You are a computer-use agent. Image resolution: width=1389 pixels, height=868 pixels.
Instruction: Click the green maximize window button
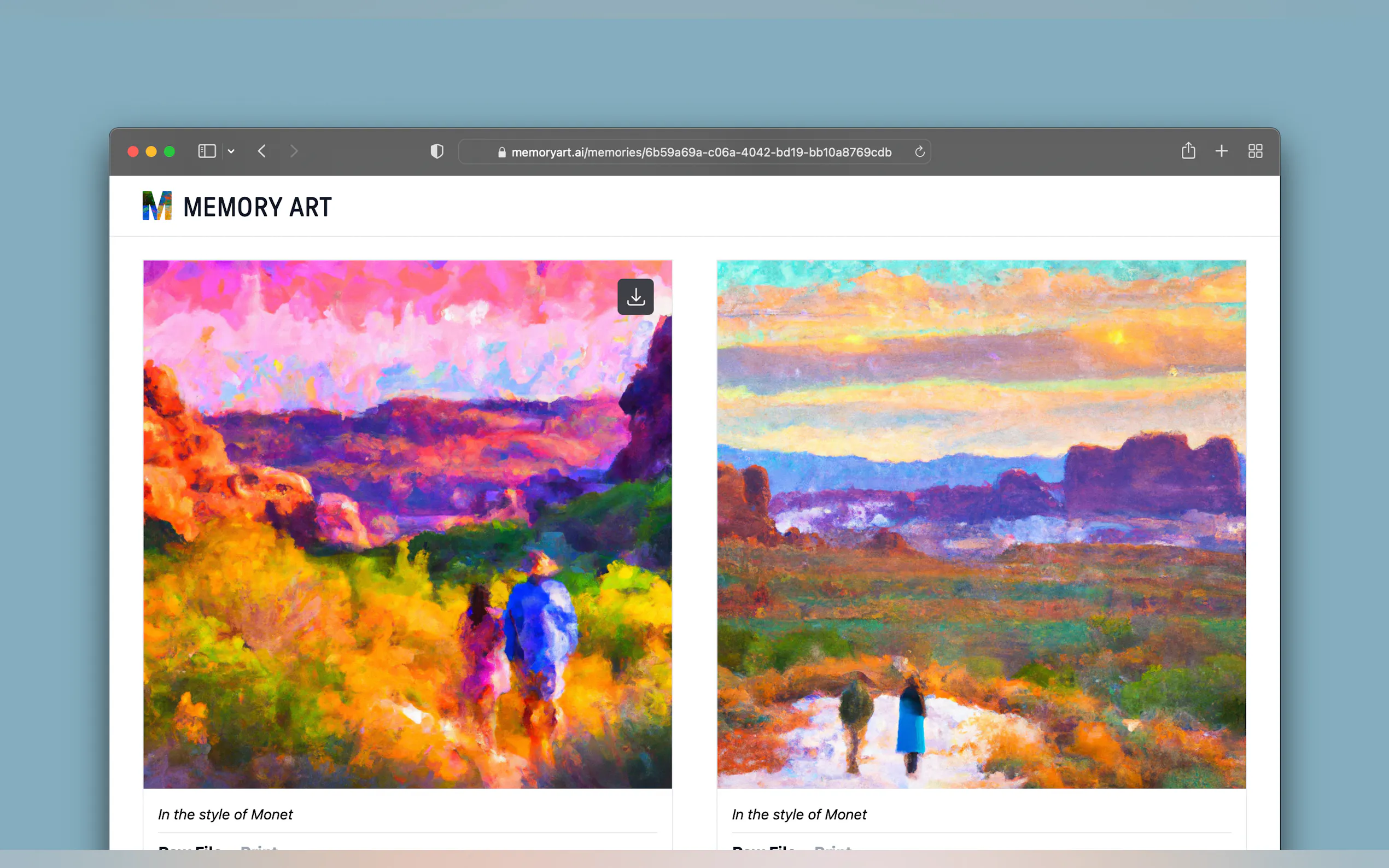pyautogui.click(x=170, y=151)
